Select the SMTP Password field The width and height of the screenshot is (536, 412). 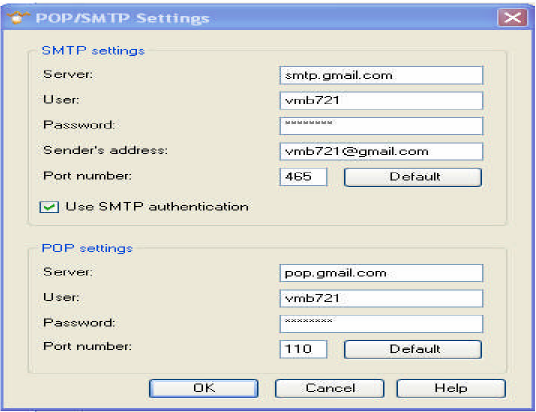(381, 126)
